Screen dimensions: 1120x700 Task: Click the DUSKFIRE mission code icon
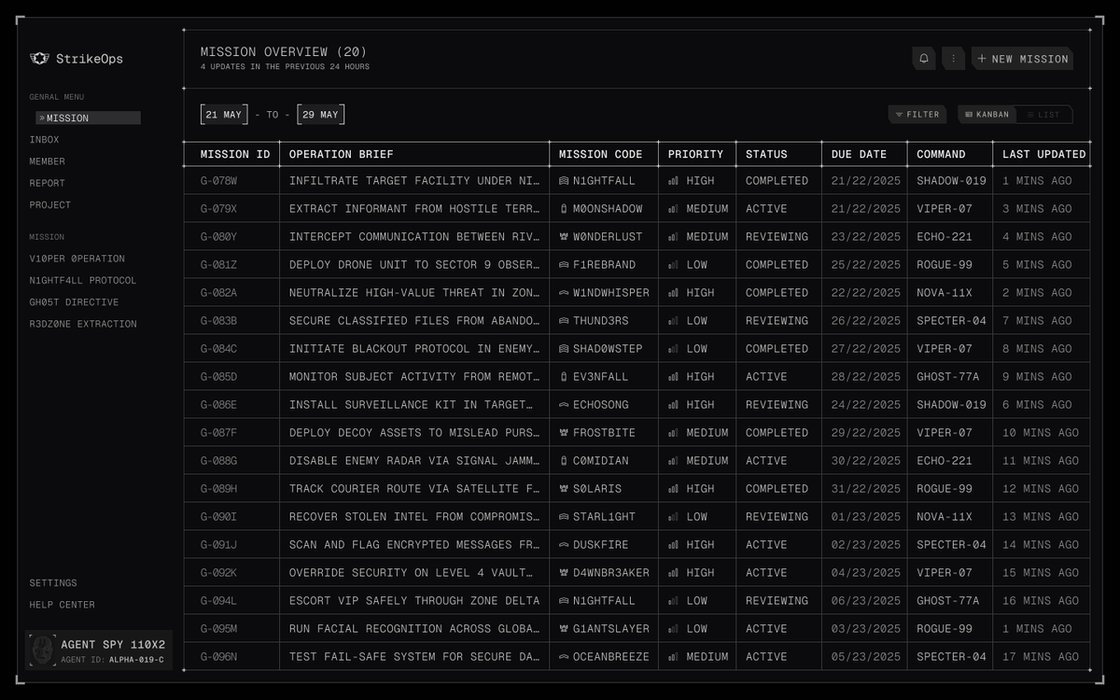[564, 544]
